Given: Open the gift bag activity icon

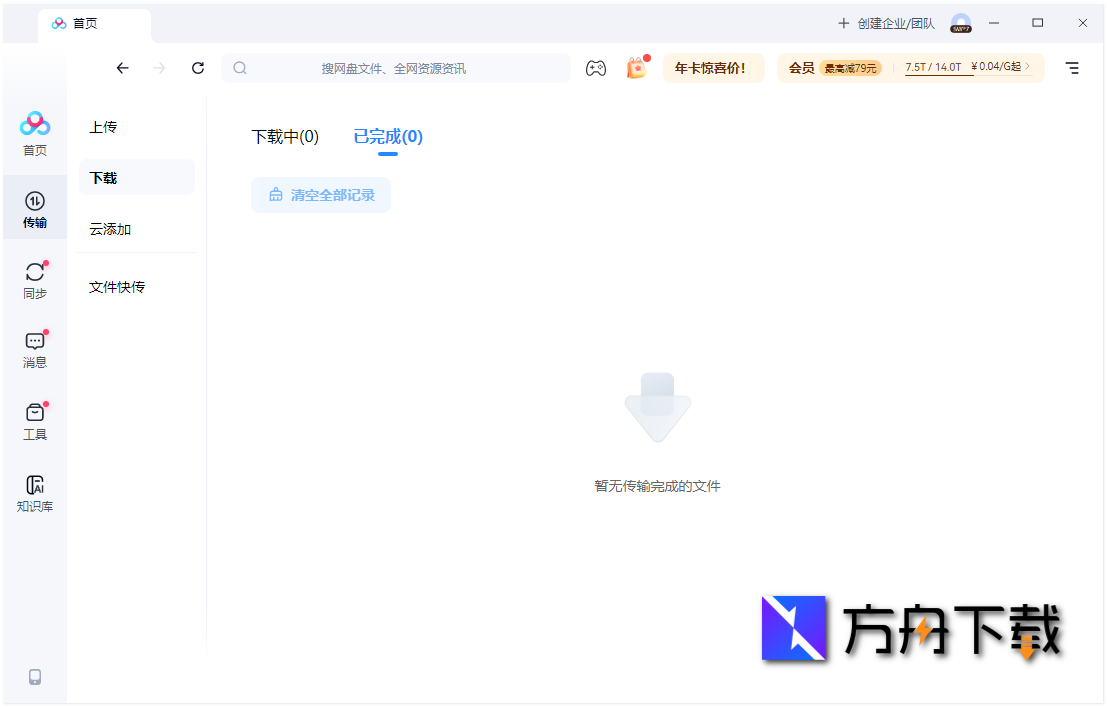Looking at the screenshot, I should [x=637, y=67].
